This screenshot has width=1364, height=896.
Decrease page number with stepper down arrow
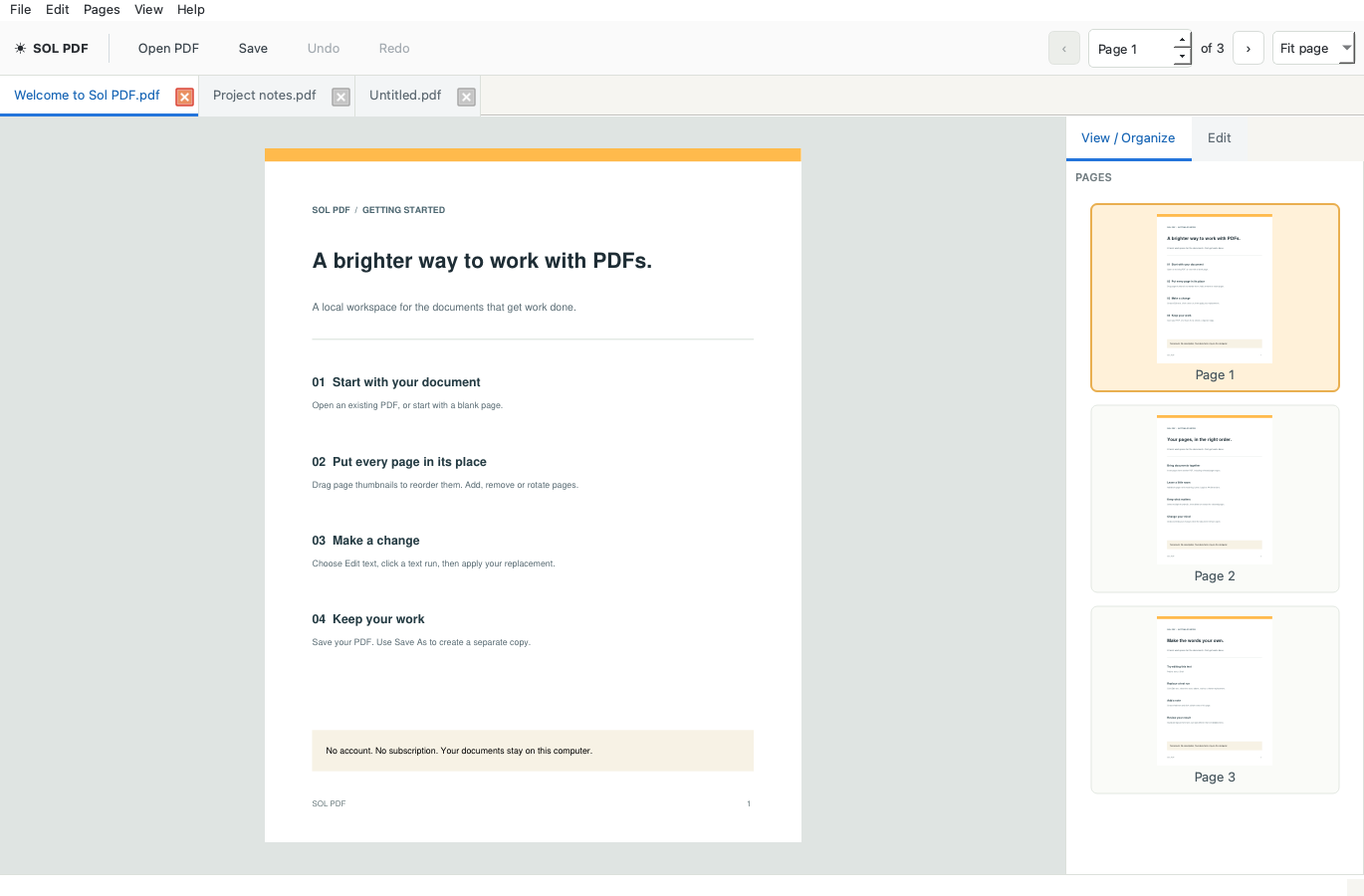coord(1182,57)
